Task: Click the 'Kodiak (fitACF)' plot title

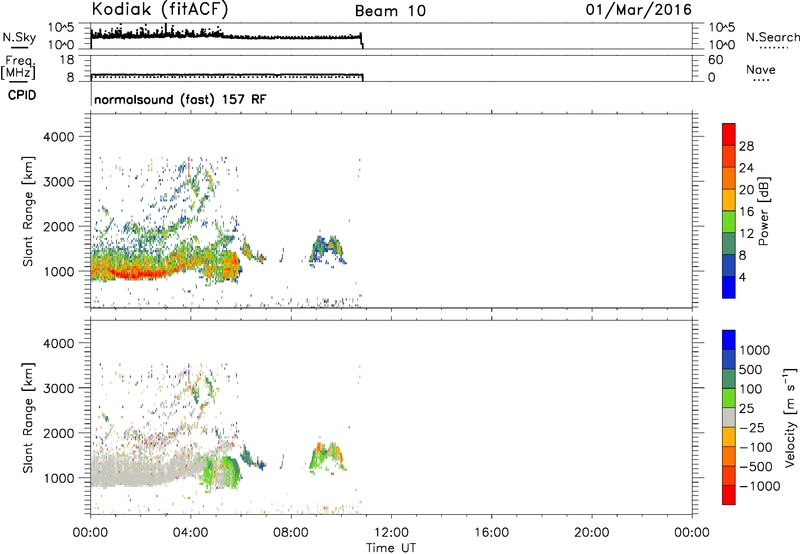Action: pos(160,10)
